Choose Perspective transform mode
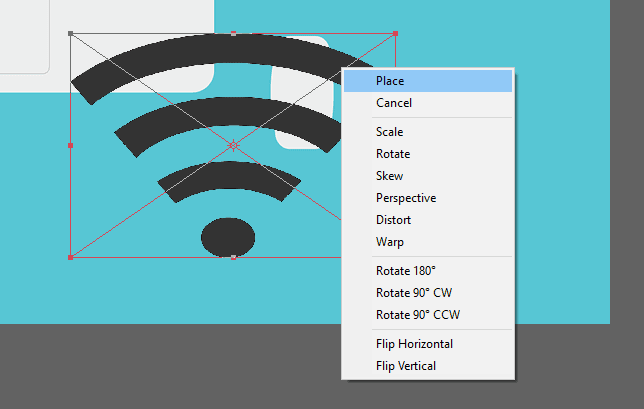Screen dimensions: 644x409 click(428, 198)
